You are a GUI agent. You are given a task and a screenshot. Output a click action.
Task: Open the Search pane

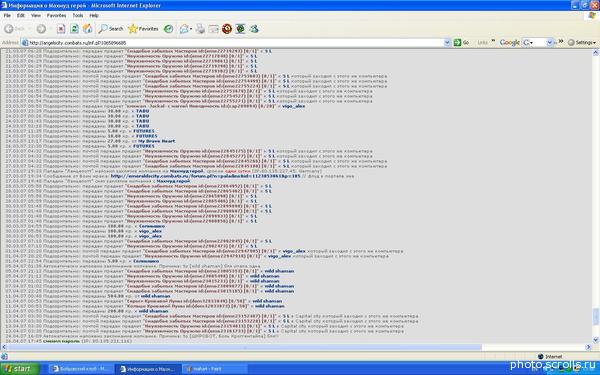tap(111, 29)
